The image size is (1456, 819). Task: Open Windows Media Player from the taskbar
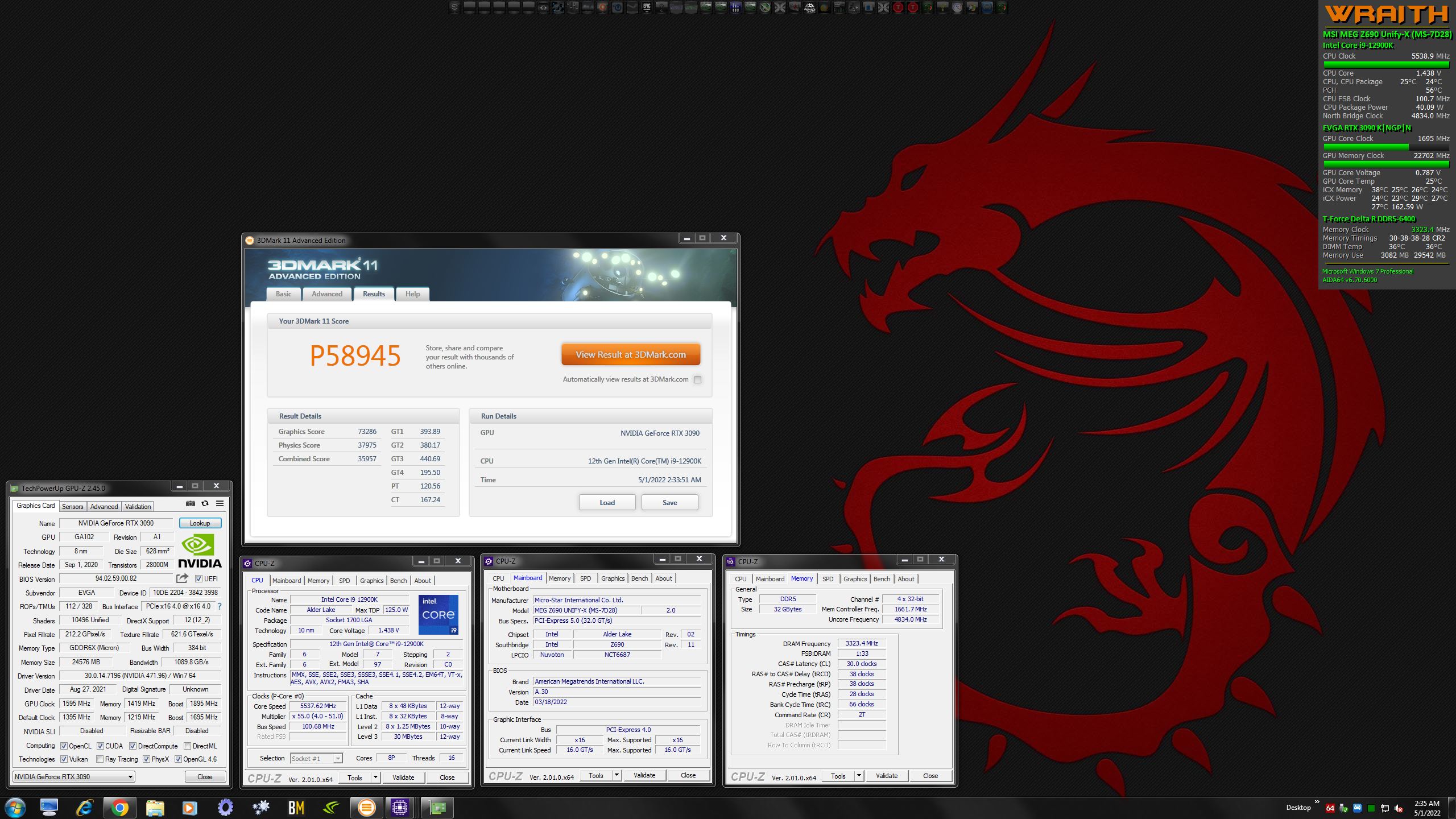(x=190, y=808)
